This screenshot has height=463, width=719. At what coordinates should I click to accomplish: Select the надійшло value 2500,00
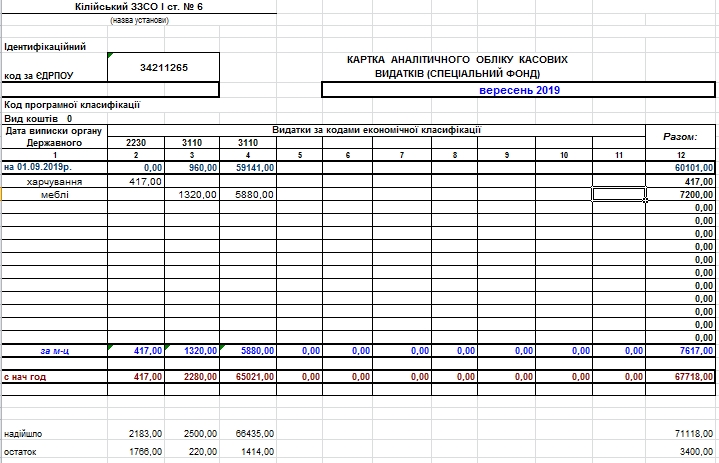click(200, 434)
